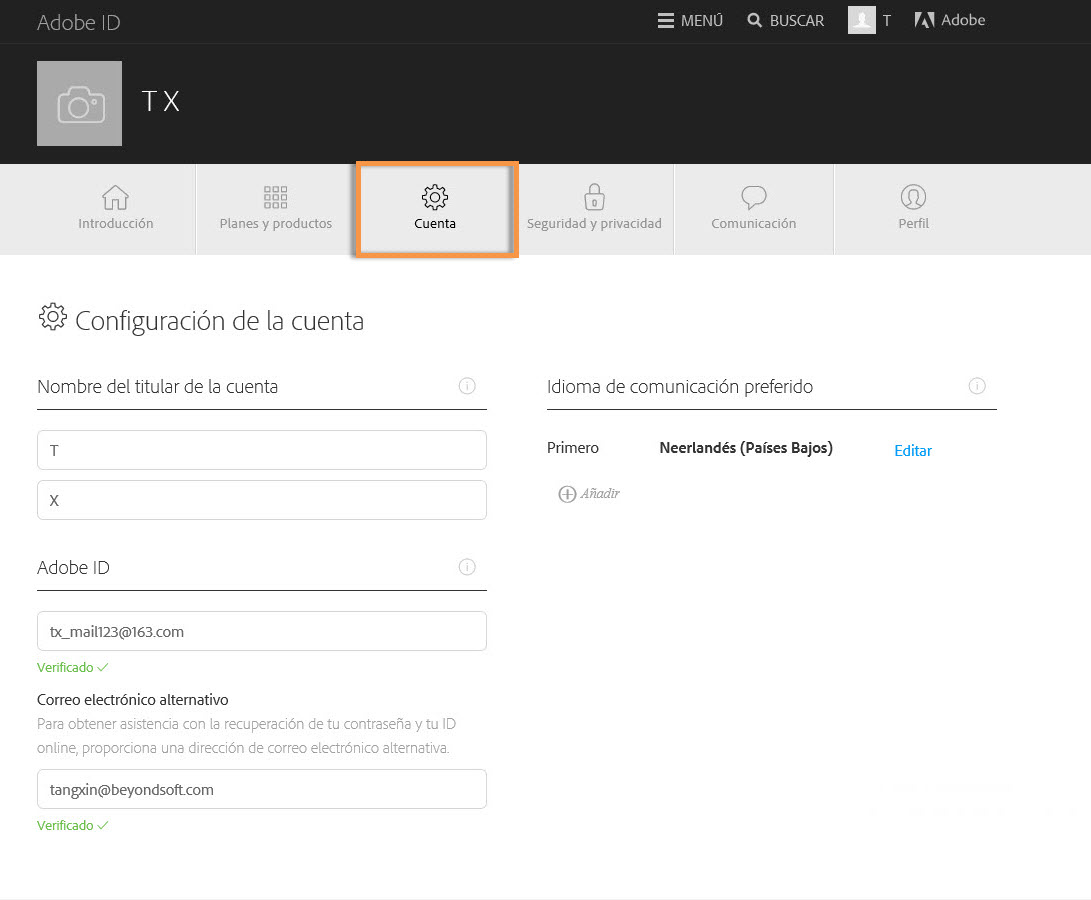This screenshot has height=900, width=1091.
Task: Click the Neerlandés (Países Bajos) language text
Action: pyautogui.click(x=746, y=448)
